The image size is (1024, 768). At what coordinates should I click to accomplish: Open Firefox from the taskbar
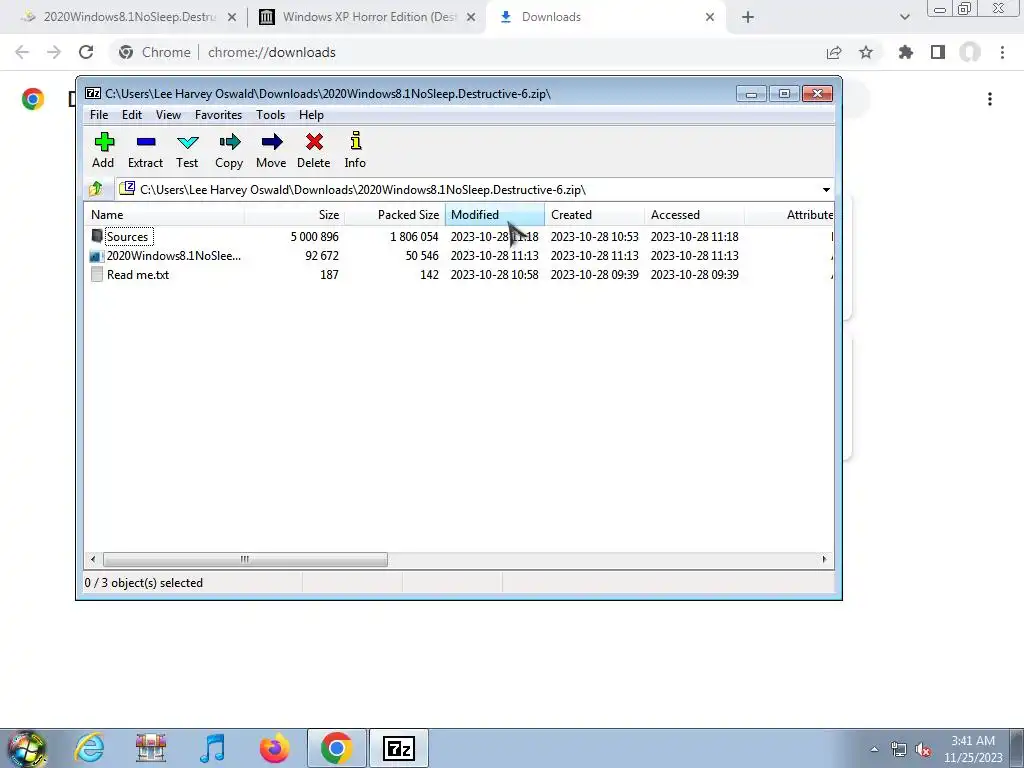pyautogui.click(x=274, y=748)
